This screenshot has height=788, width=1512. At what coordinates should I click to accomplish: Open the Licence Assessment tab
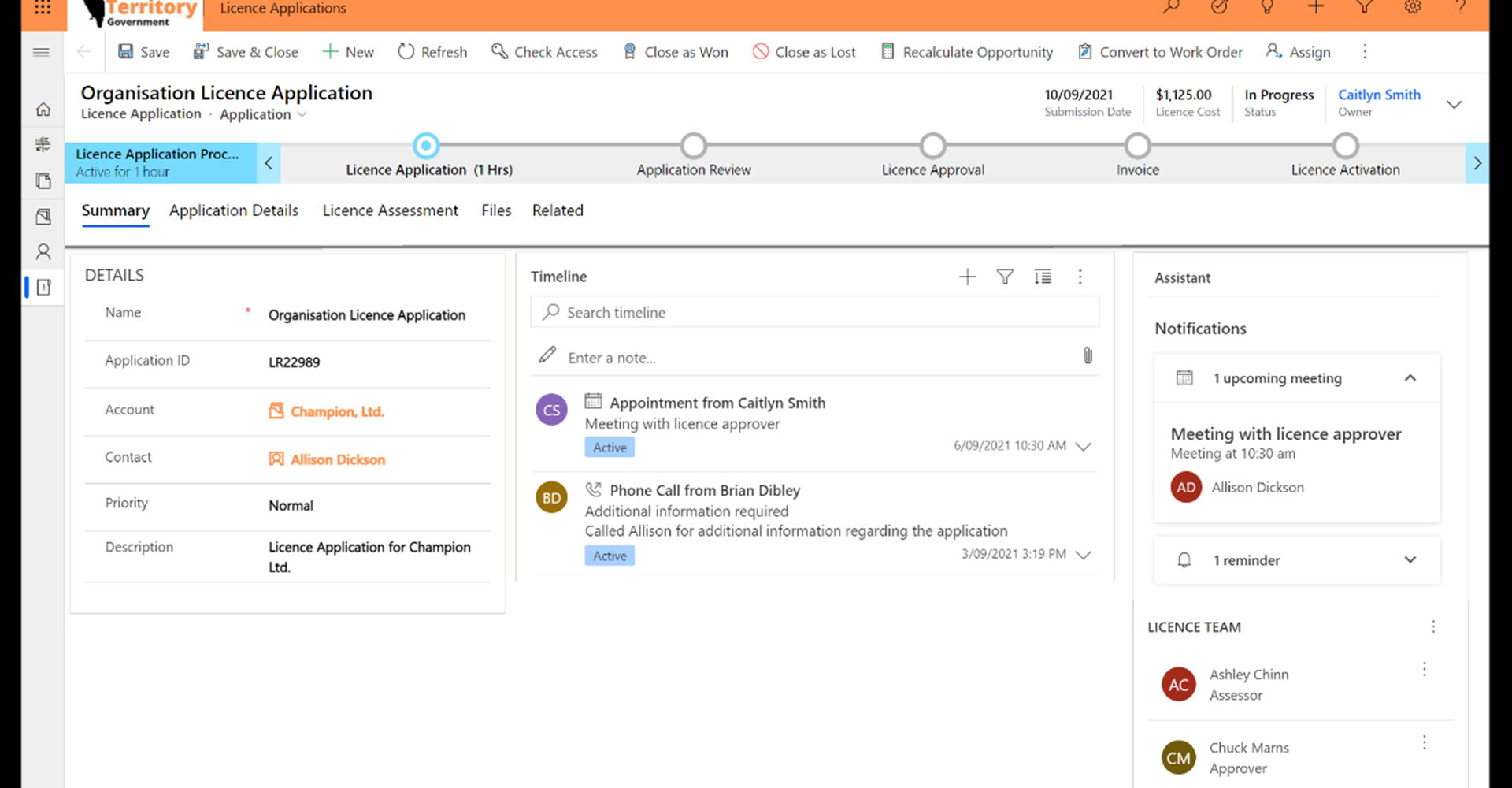click(x=390, y=210)
